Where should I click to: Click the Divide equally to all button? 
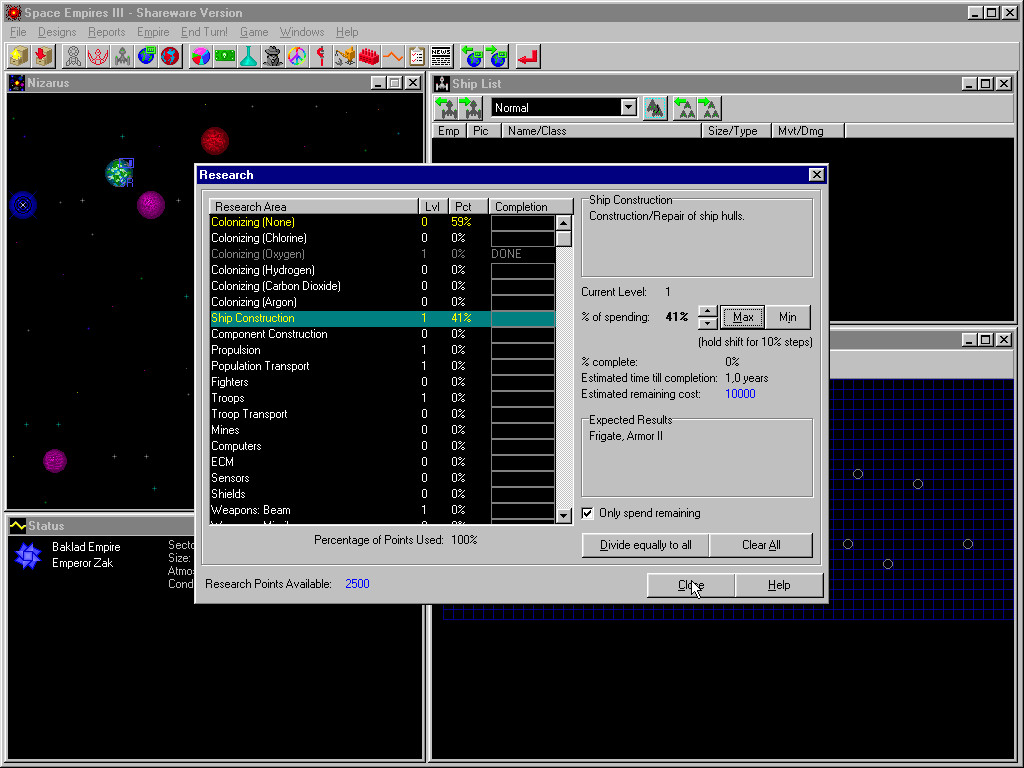click(645, 545)
